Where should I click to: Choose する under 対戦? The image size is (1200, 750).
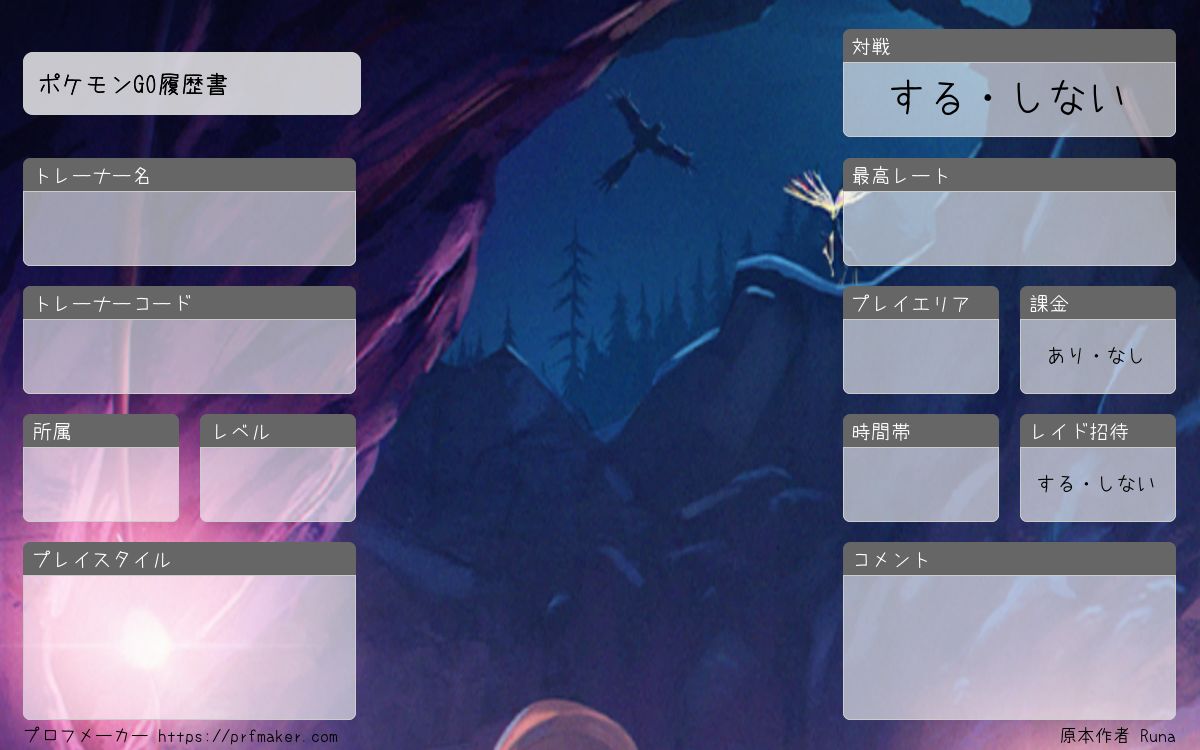926,99
